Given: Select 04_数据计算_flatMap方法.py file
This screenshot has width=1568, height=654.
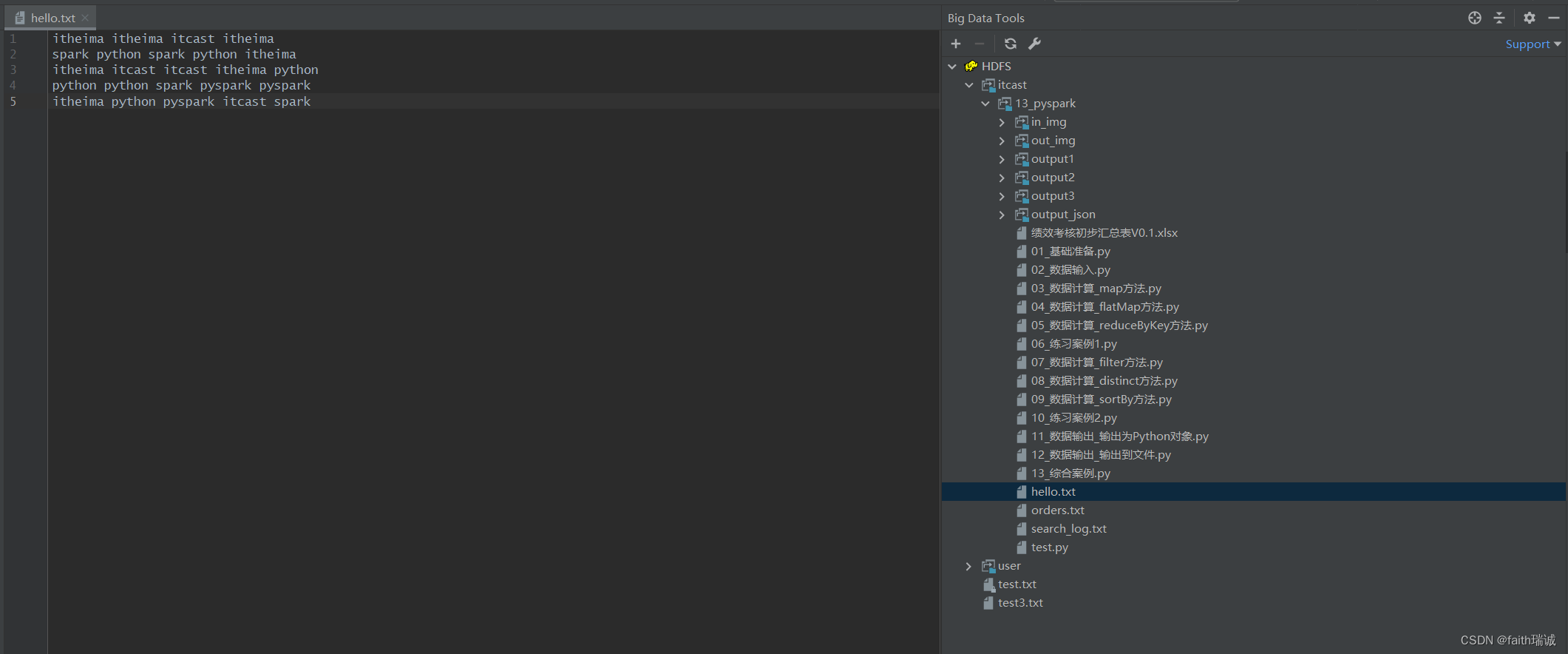Looking at the screenshot, I should click(x=1105, y=307).
